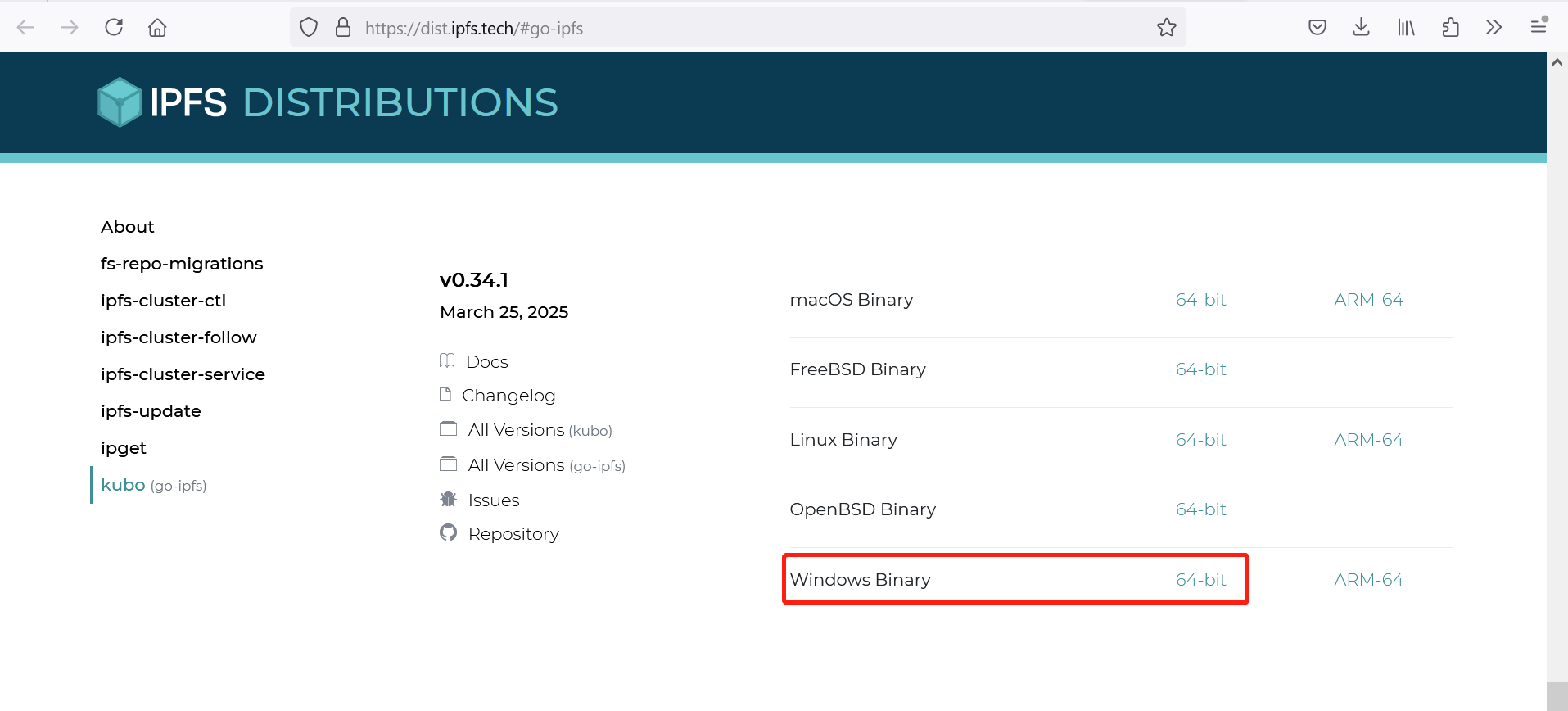
Task: Open All Versions (kubo) link
Action: (540, 430)
